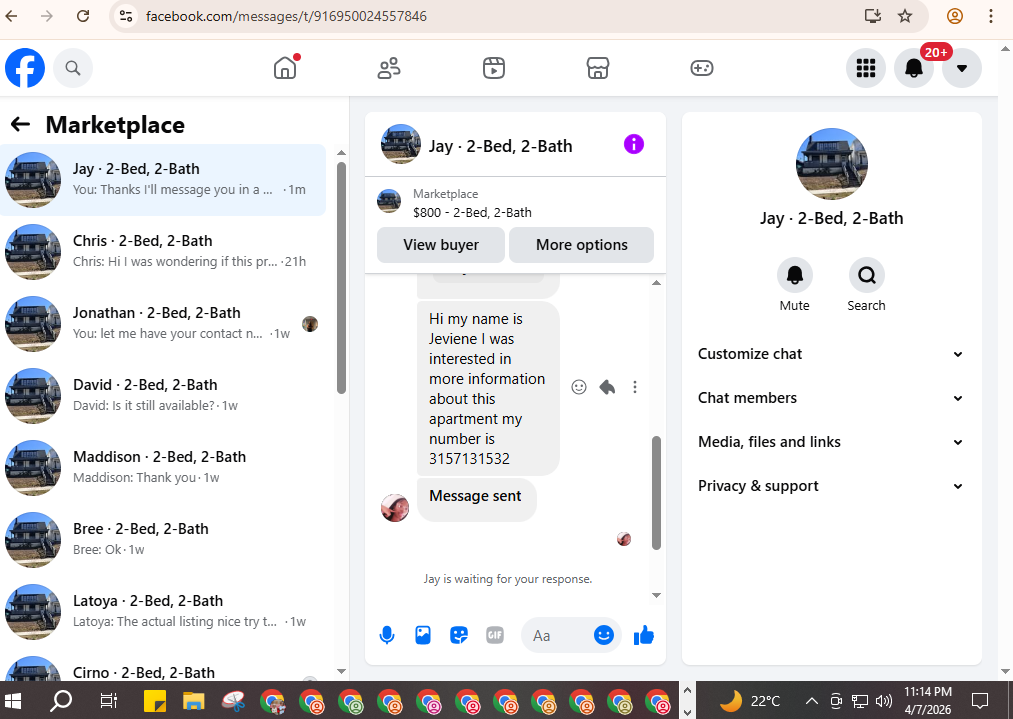Mute the conversation with the bell button
This screenshot has height=719, width=1013.
coord(795,276)
